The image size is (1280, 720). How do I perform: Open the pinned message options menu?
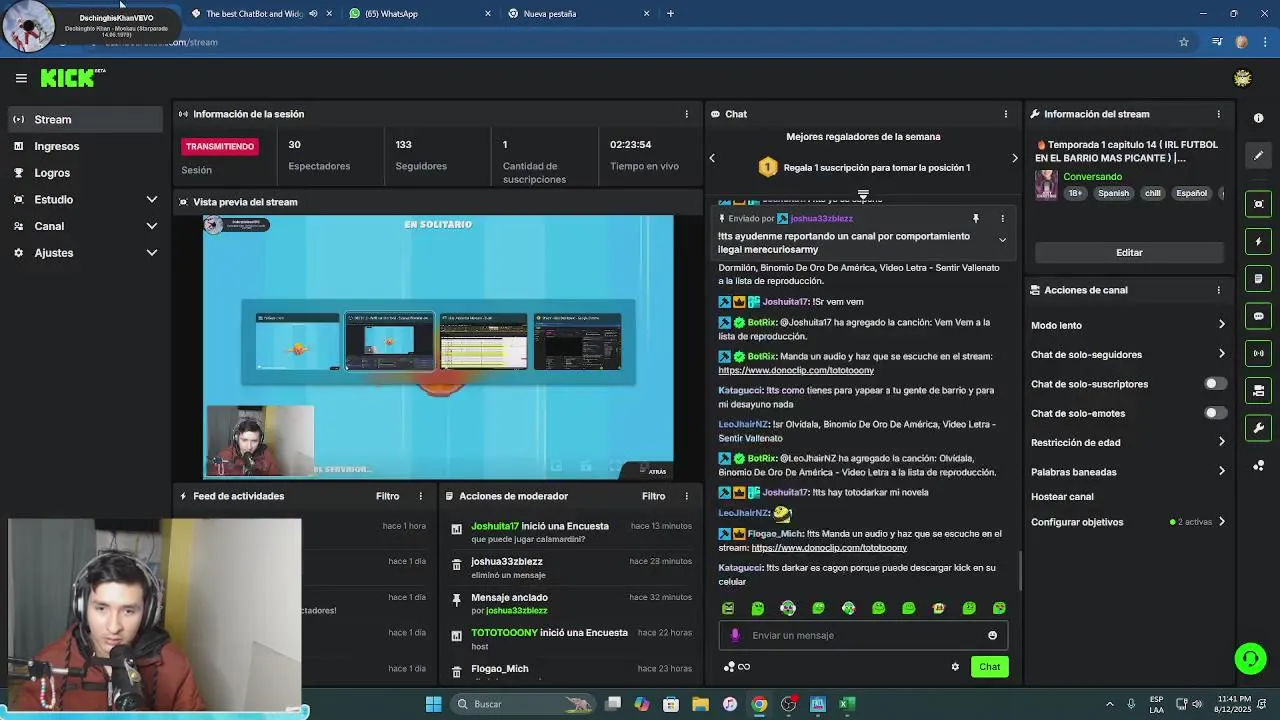point(1002,218)
